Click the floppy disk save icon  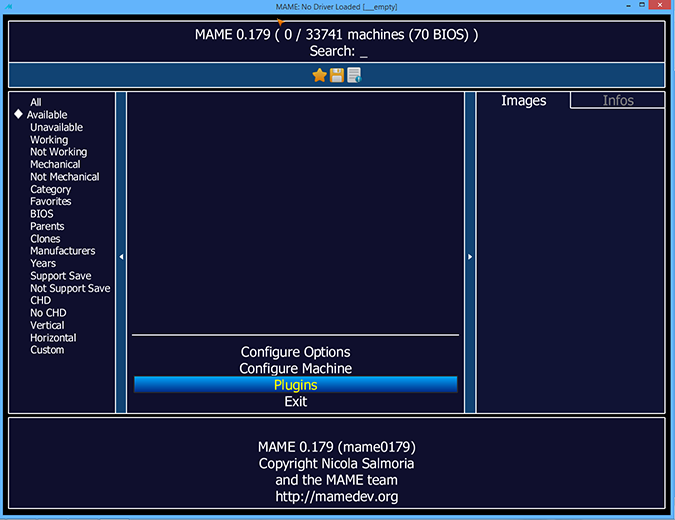[x=337, y=75]
